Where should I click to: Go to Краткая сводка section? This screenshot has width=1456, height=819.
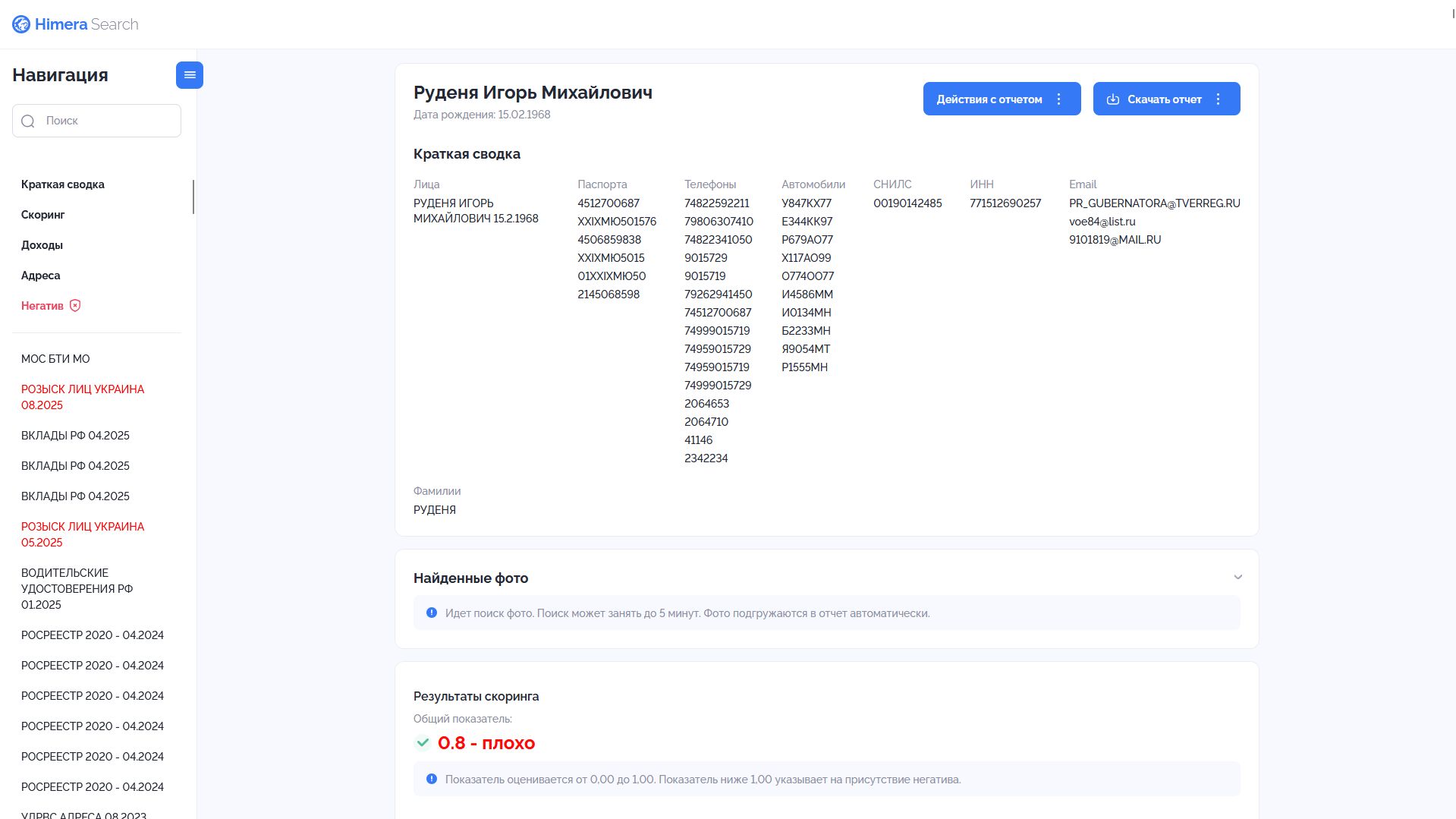63,184
